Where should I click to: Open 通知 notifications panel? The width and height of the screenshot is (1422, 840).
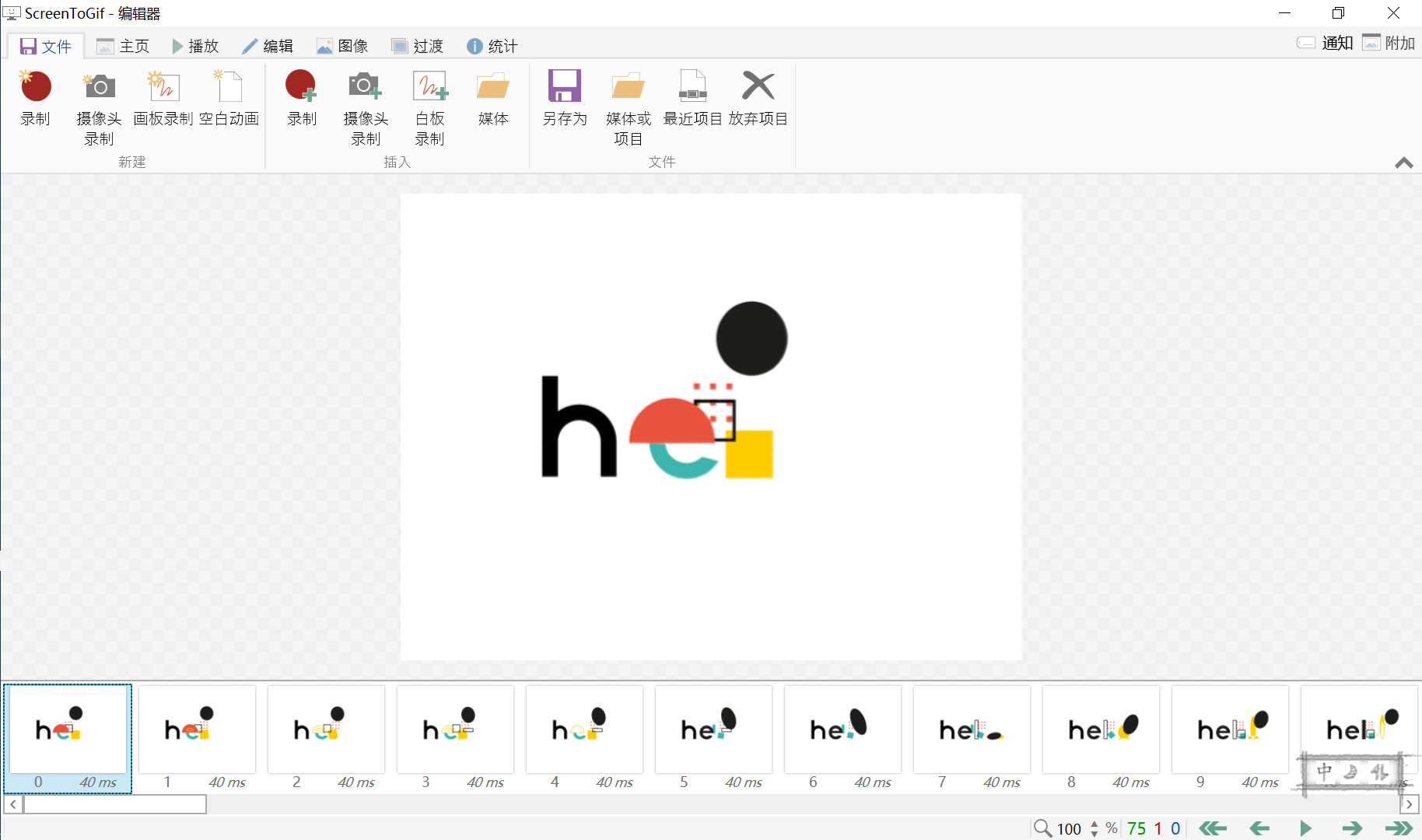(1325, 43)
